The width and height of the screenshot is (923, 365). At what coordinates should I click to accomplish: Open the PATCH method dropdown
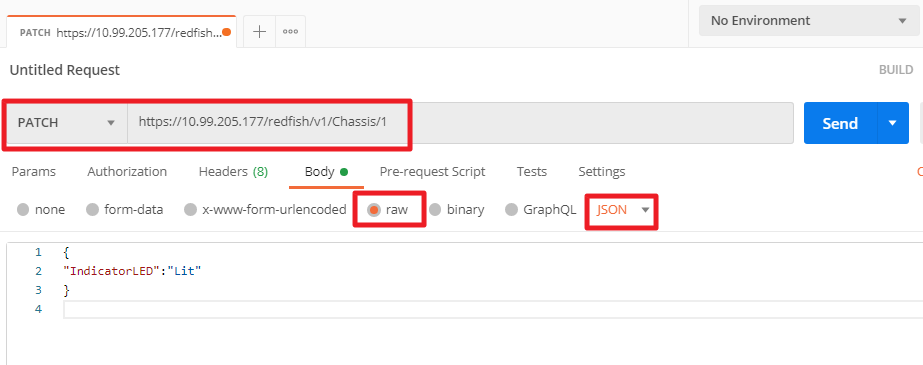(x=67, y=123)
